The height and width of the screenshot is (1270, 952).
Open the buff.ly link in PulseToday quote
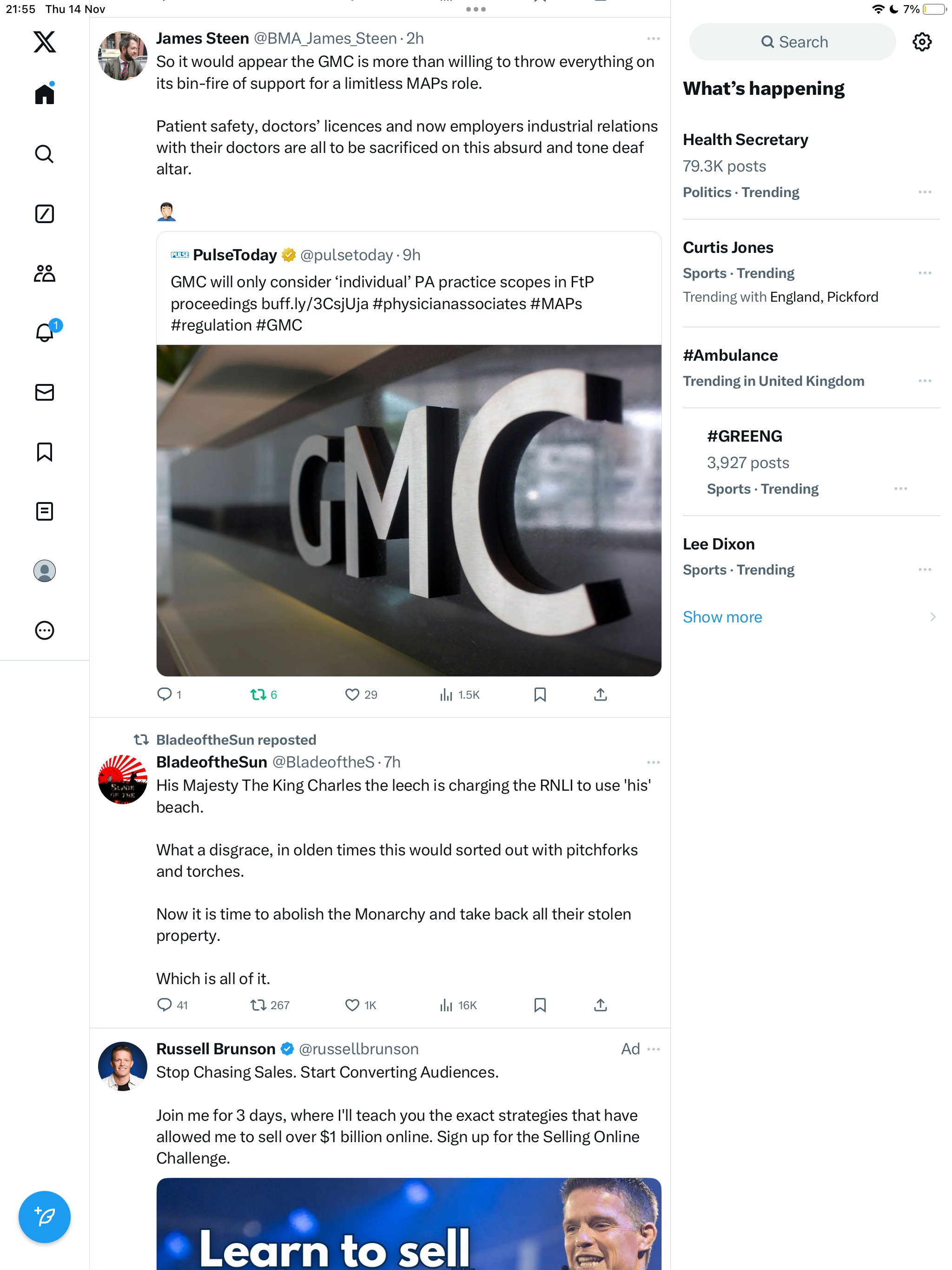pos(315,304)
